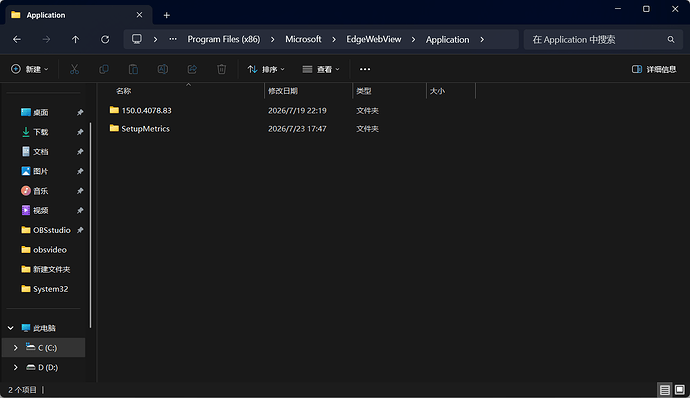Copy the selected item using toolbar icon
The image size is (690, 398).
point(104,69)
